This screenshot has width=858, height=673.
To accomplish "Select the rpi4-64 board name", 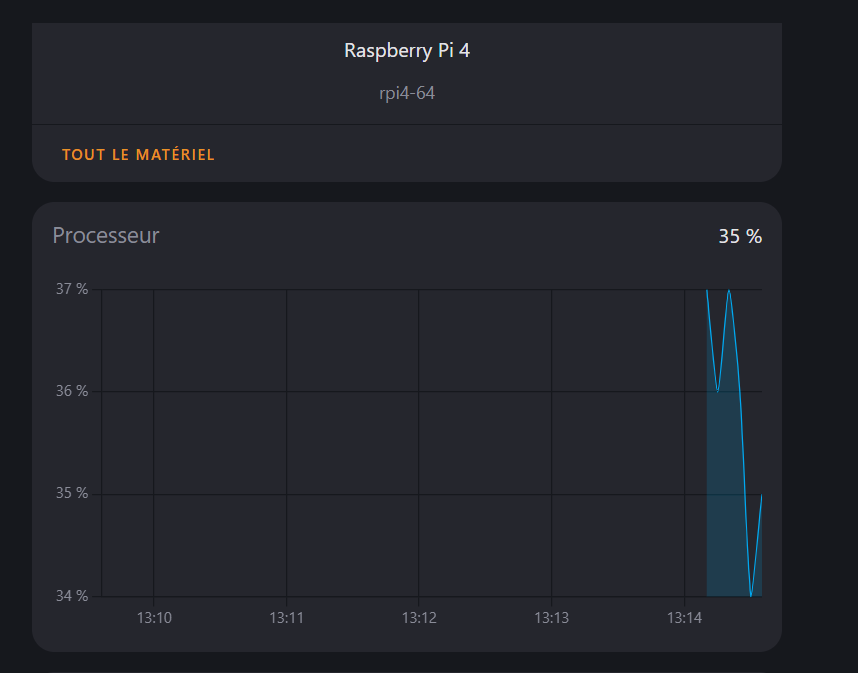I will pyautogui.click(x=407, y=93).
